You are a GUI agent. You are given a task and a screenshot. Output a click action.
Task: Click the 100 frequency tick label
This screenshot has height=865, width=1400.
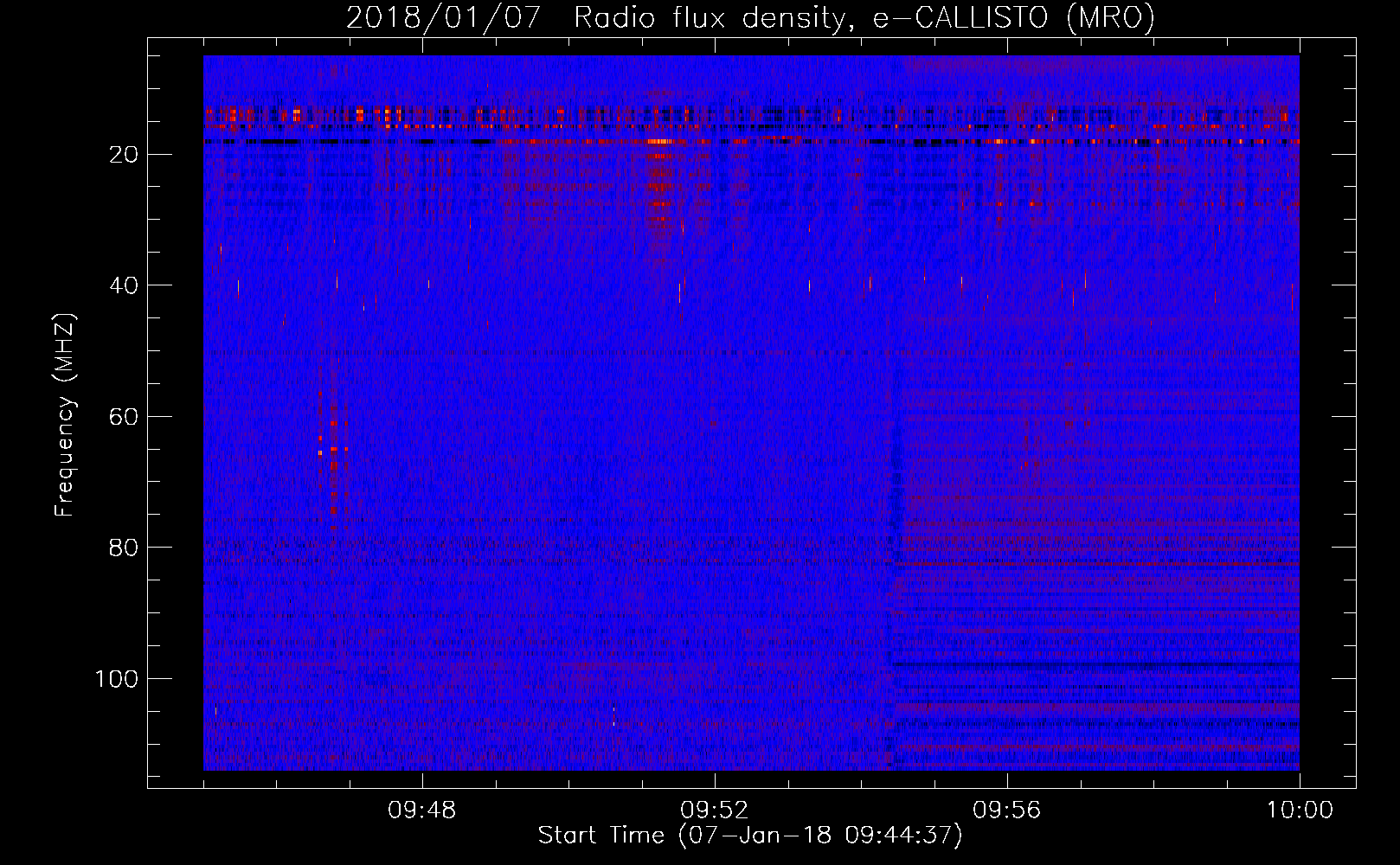click(117, 679)
